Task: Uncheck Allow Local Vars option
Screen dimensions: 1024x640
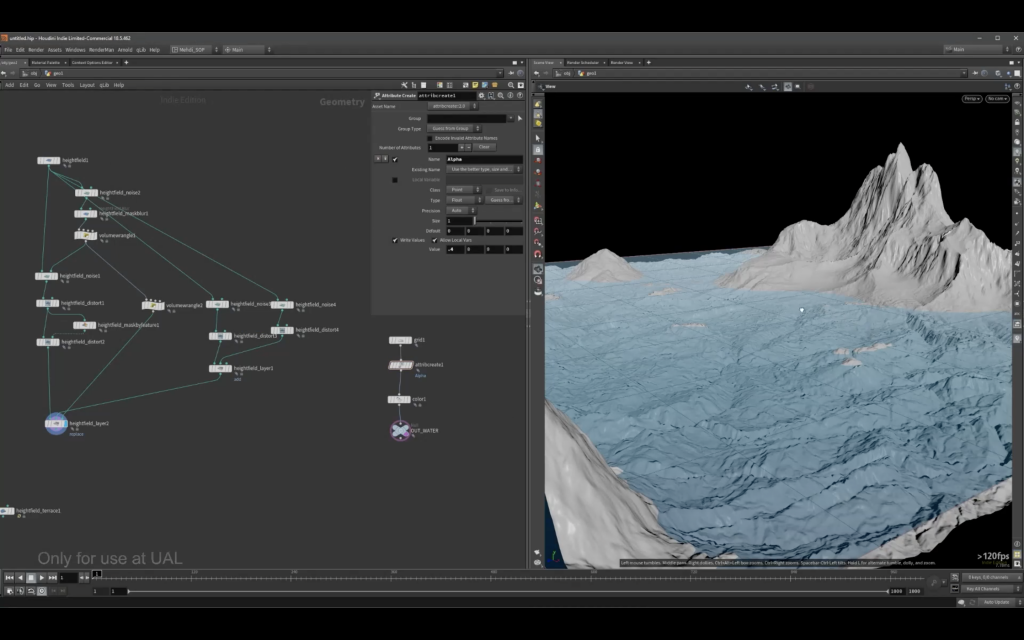Action: coord(434,240)
